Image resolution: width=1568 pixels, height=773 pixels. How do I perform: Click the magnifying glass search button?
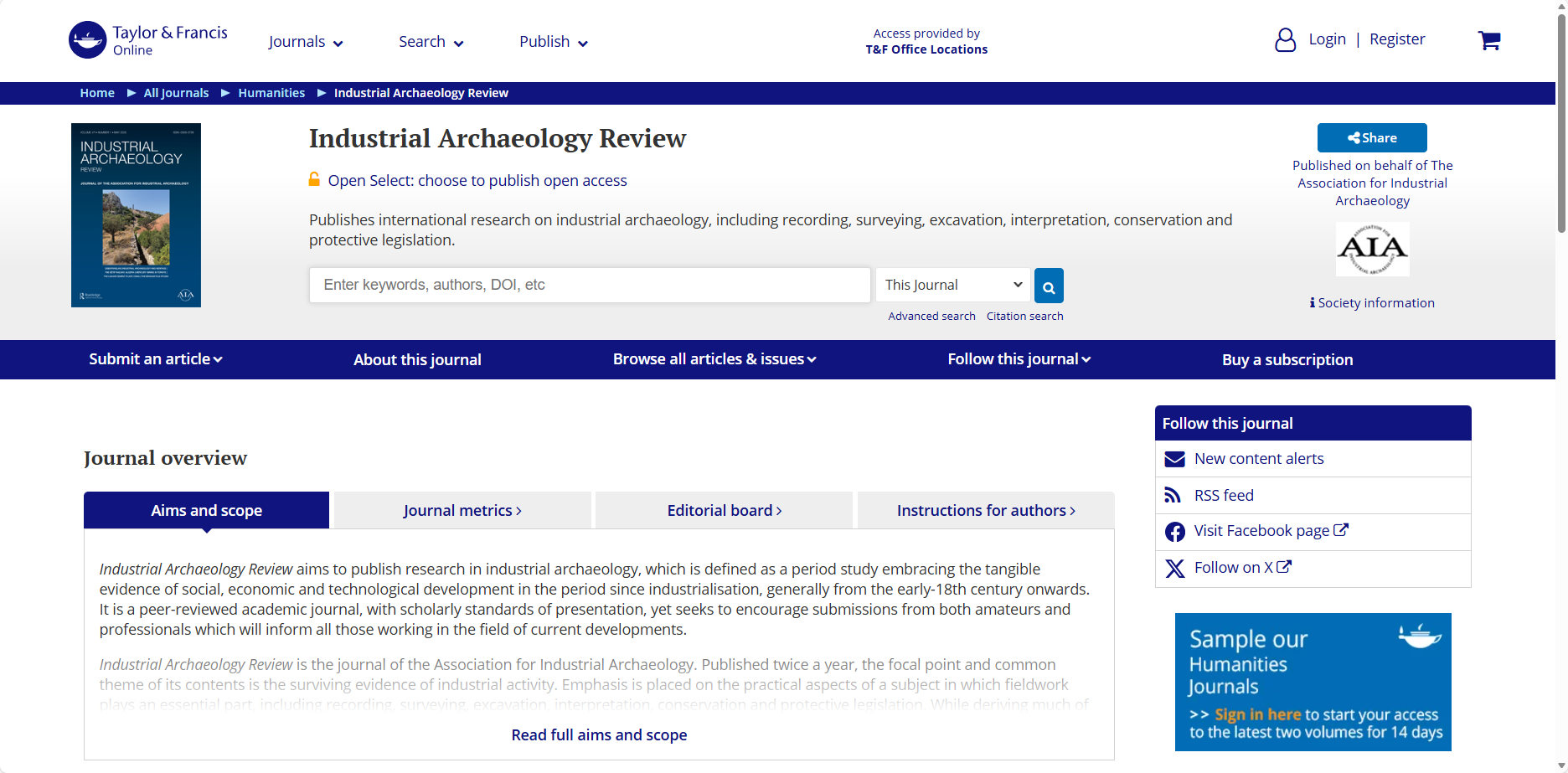tap(1049, 286)
